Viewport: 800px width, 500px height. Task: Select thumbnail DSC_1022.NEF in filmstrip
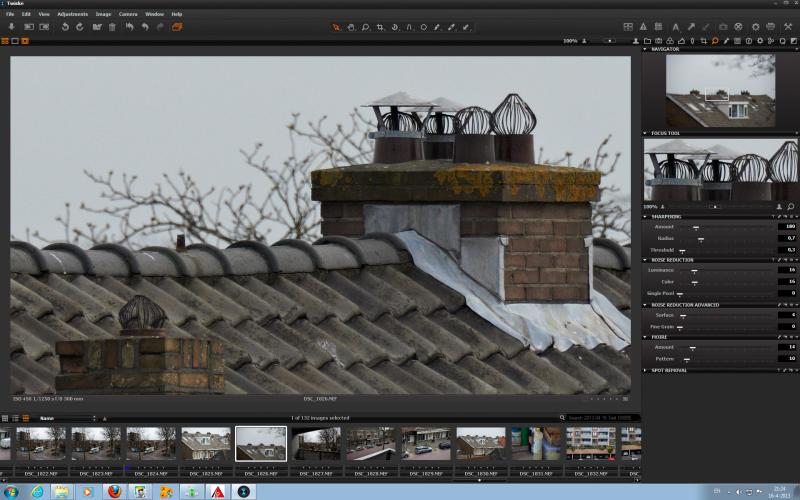41,444
